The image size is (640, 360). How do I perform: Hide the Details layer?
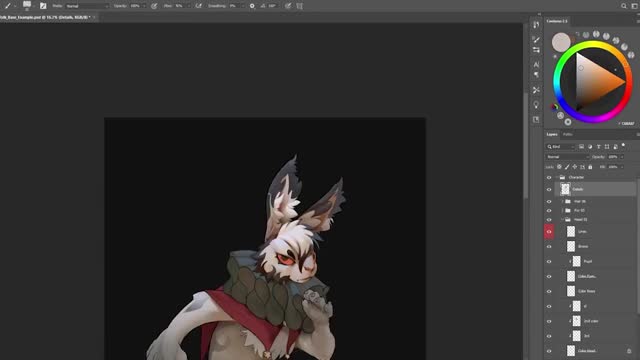pos(549,189)
